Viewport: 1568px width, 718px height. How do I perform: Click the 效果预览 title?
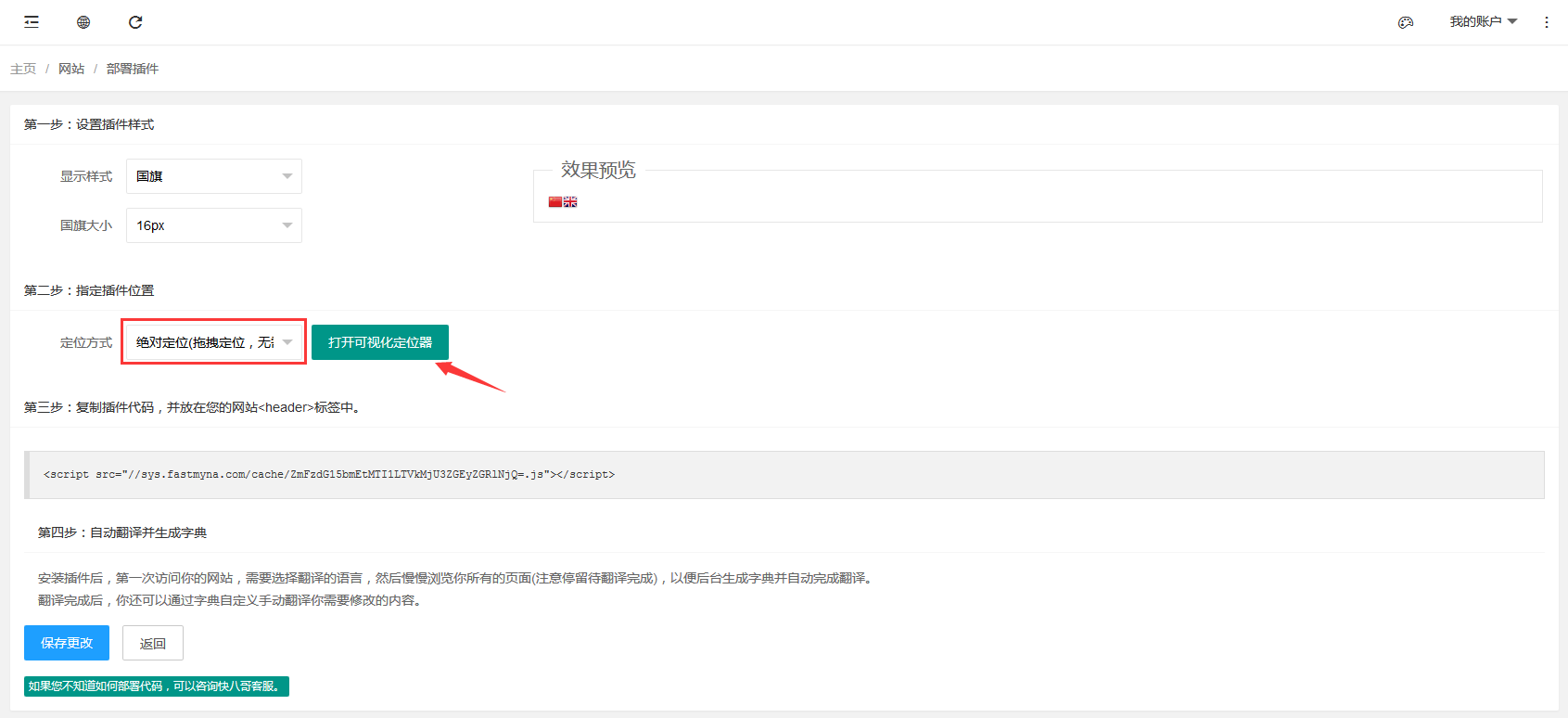pyautogui.click(x=598, y=170)
